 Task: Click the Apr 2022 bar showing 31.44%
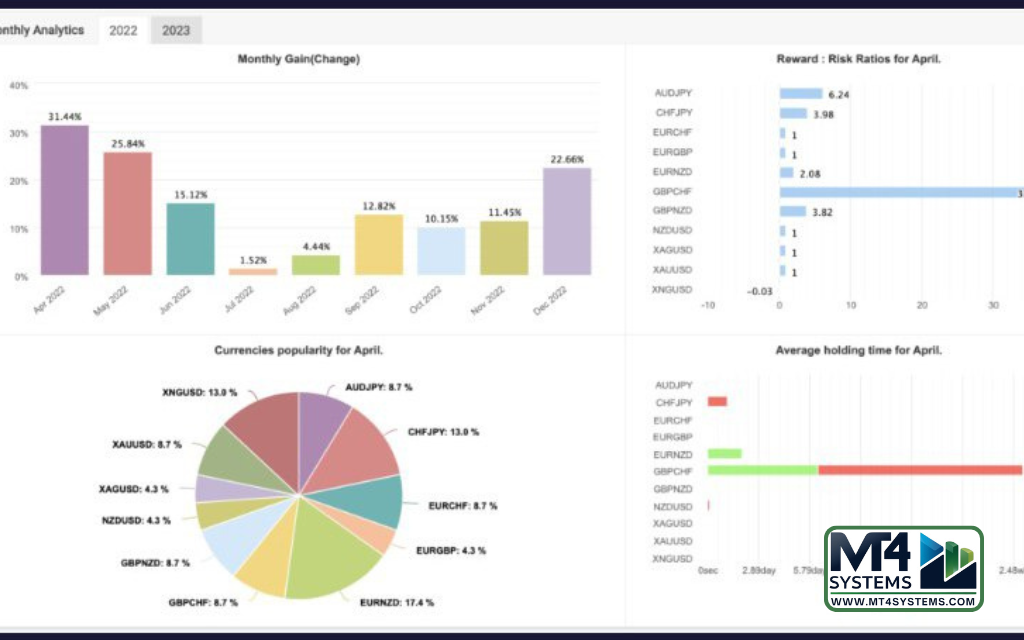pos(64,200)
